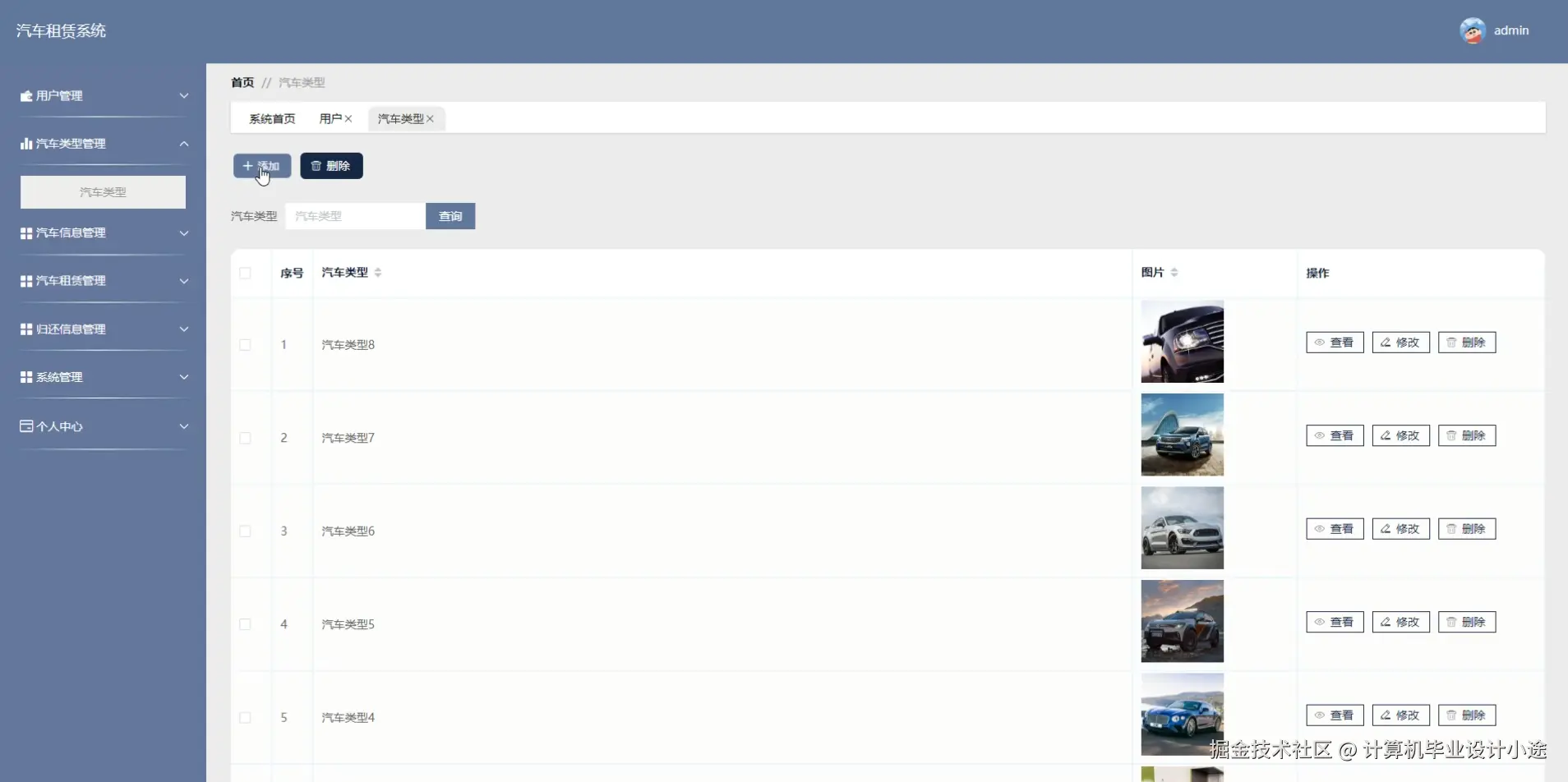Image resolution: width=1568 pixels, height=782 pixels.
Task: Delete row 汽车类型5 with 删除
Action: (x=1467, y=622)
